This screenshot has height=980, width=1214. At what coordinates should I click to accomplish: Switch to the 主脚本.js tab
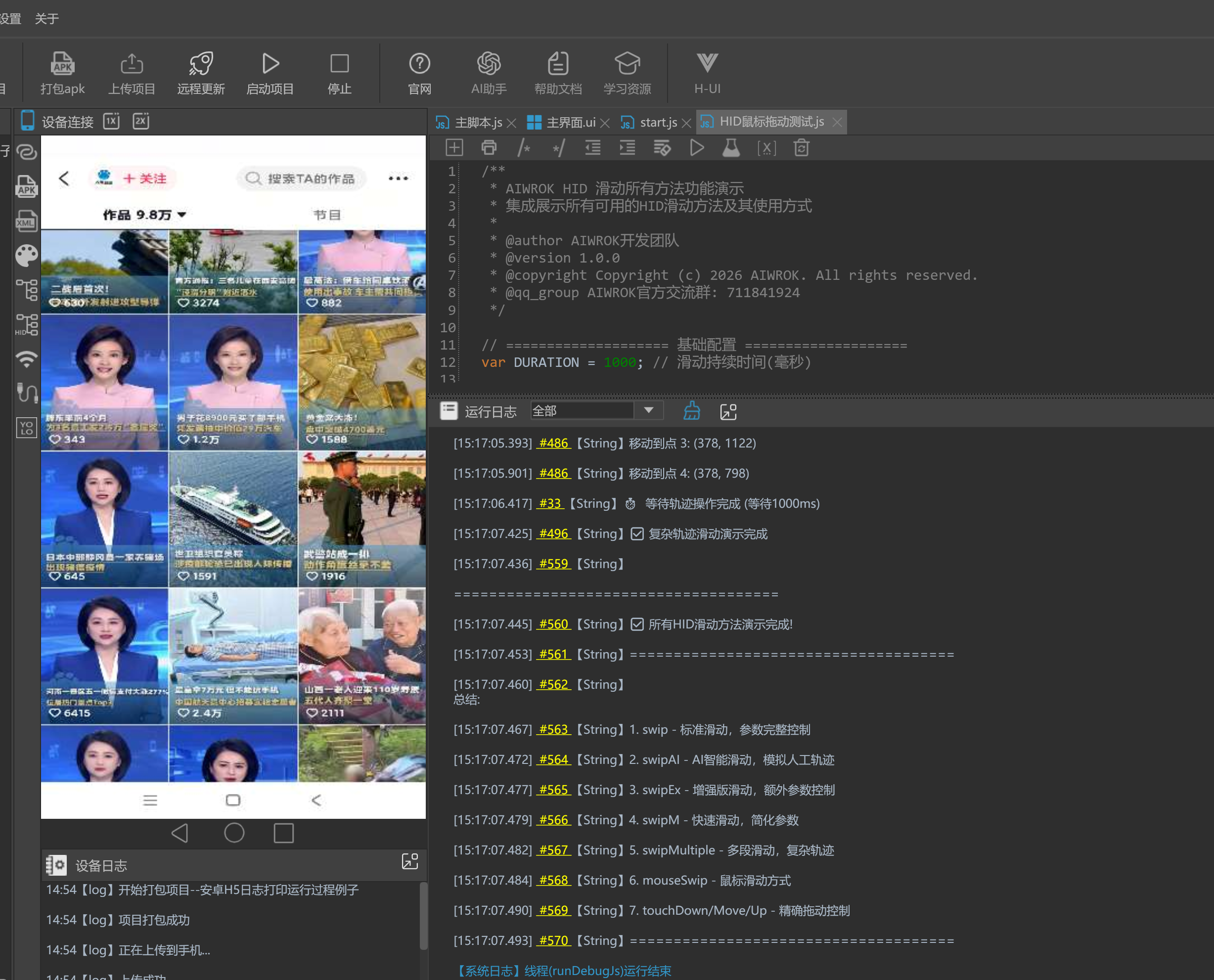[469, 122]
